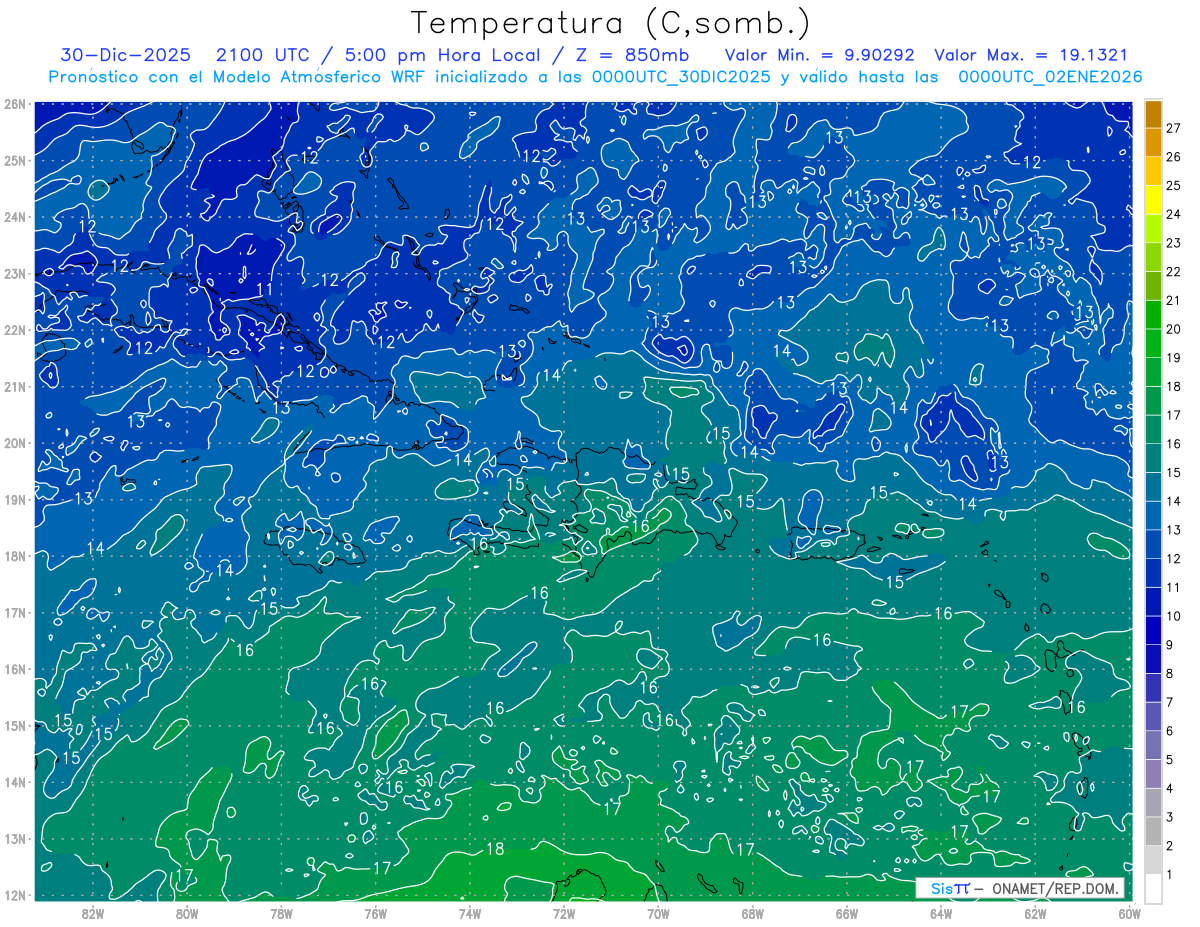Click the 66W longitude axis label
Viewport: 1200px width, 927px height.
(846, 914)
